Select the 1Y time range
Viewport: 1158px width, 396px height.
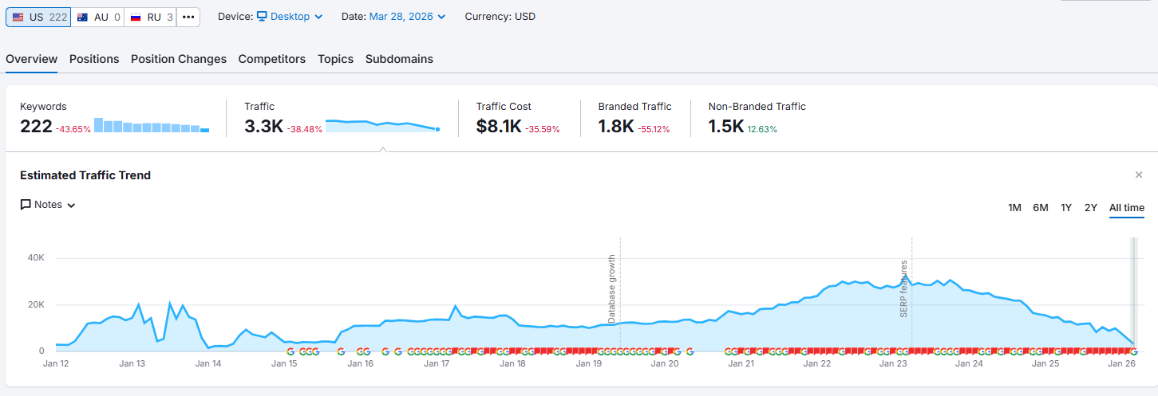tap(1066, 208)
